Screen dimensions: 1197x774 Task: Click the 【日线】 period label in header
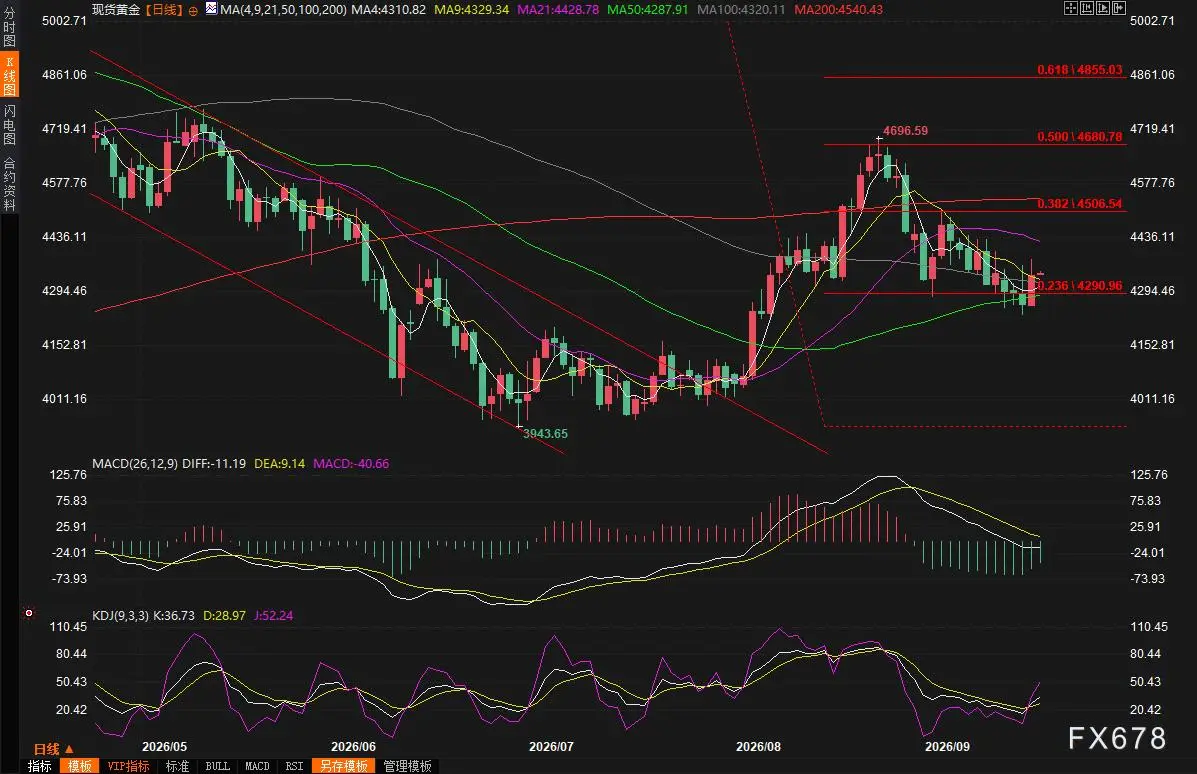[164, 9]
